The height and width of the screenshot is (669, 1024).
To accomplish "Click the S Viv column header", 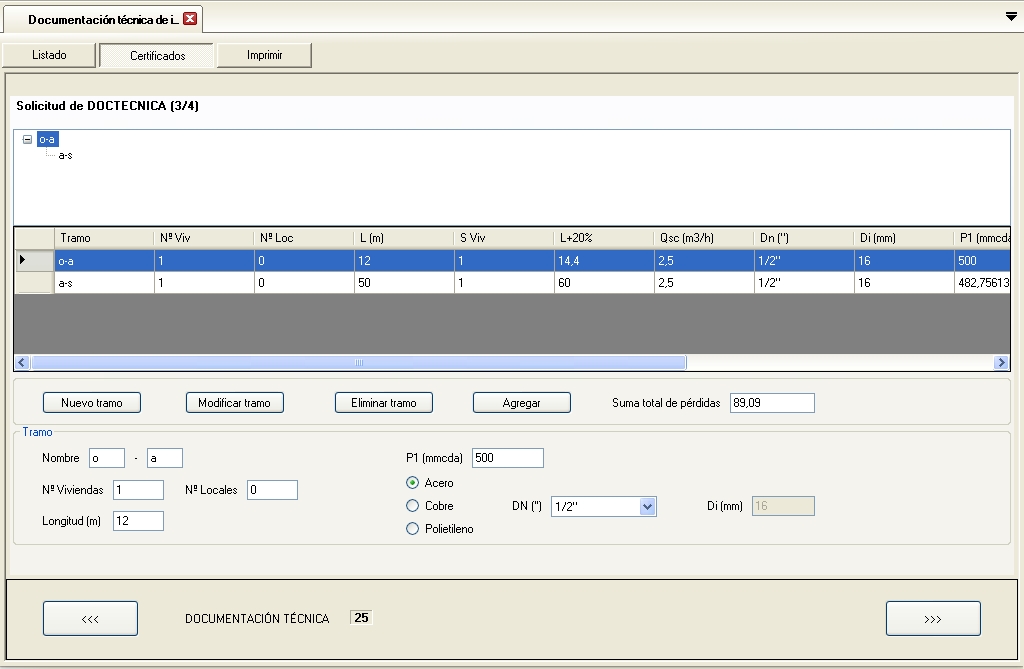I will (504, 238).
